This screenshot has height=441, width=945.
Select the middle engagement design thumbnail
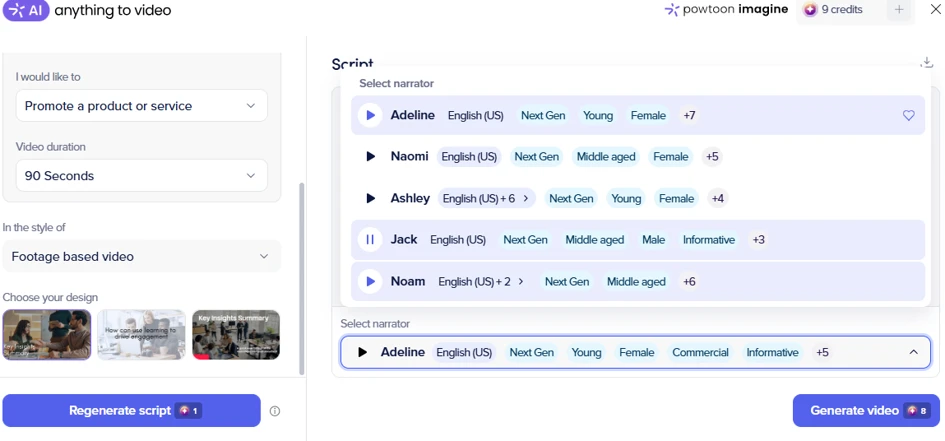(141, 335)
